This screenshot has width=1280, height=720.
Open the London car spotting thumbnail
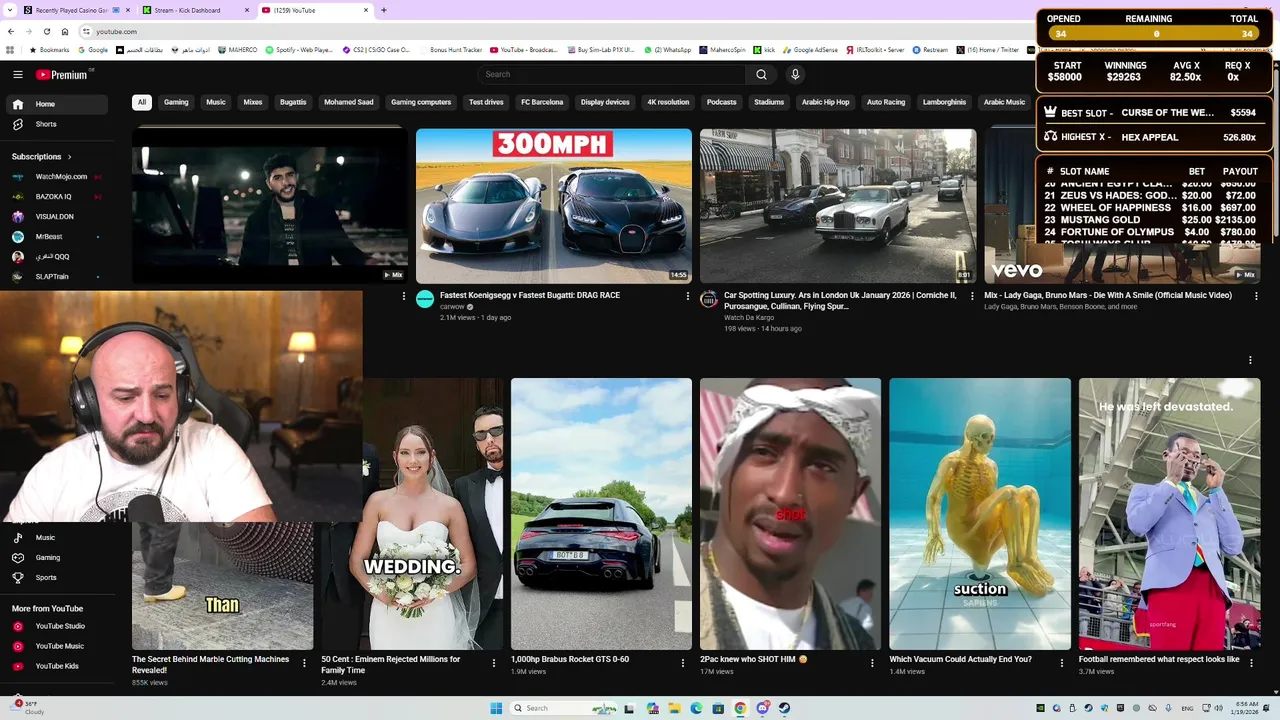click(838, 206)
